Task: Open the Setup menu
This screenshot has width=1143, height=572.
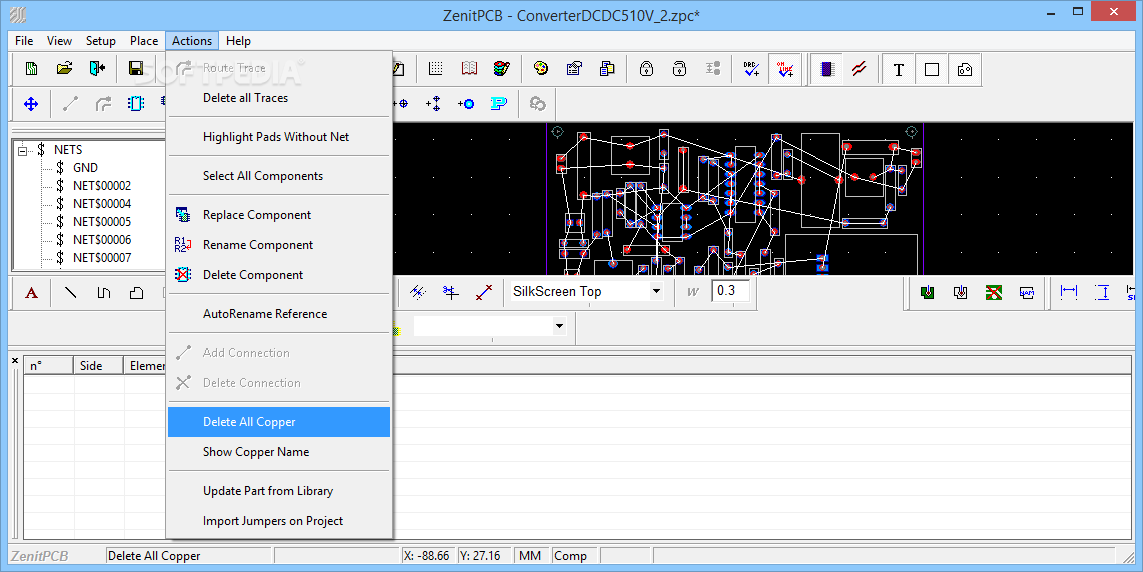Action: pos(101,41)
